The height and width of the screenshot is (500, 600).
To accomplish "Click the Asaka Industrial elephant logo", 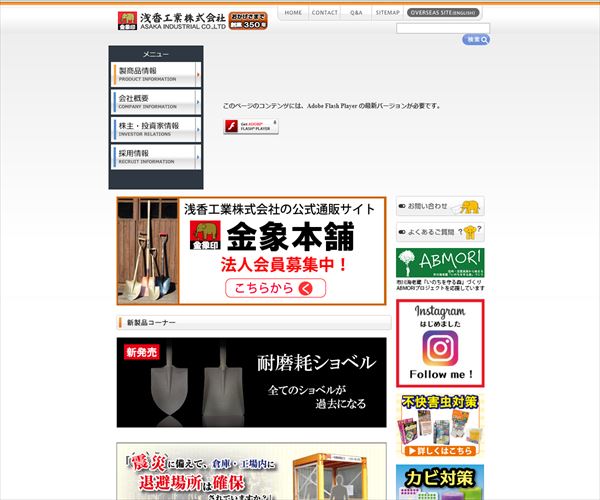I will coord(127,21).
